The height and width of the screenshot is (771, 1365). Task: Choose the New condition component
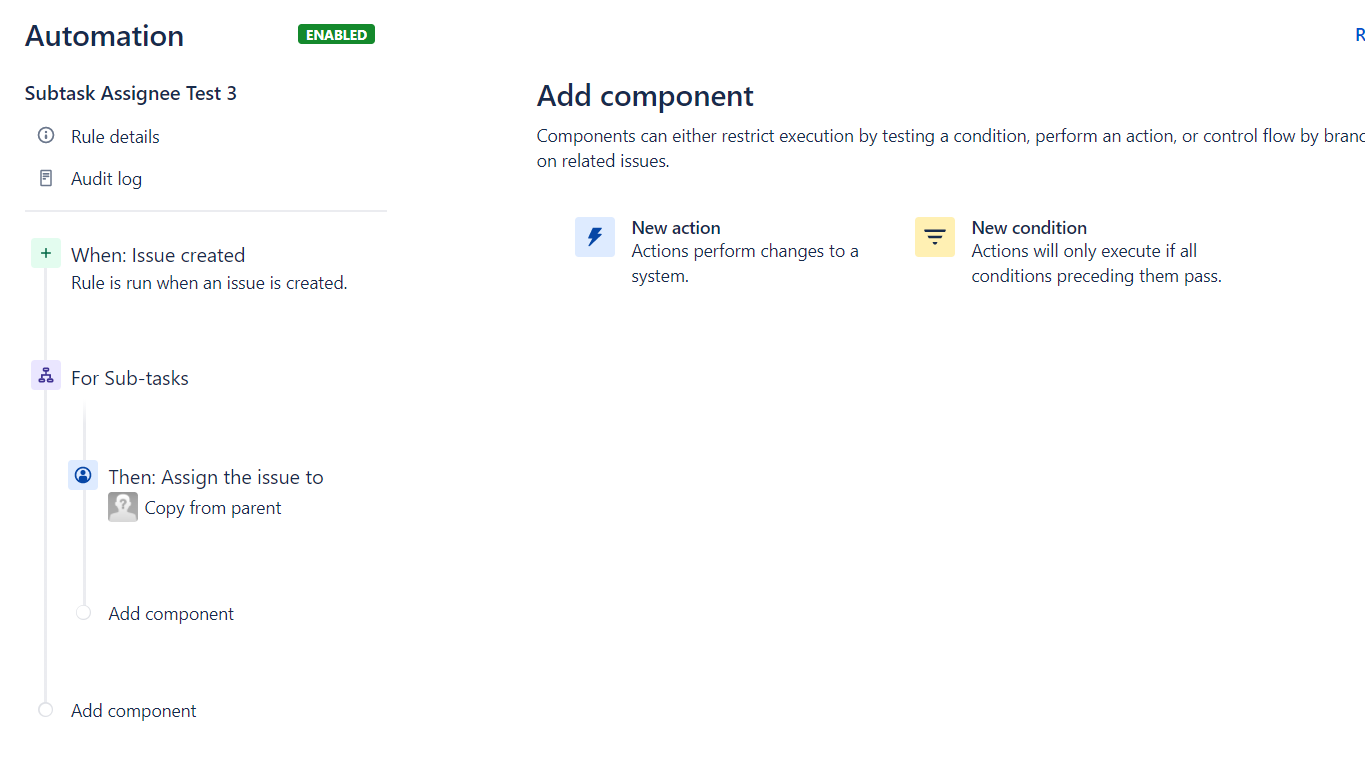click(1029, 228)
